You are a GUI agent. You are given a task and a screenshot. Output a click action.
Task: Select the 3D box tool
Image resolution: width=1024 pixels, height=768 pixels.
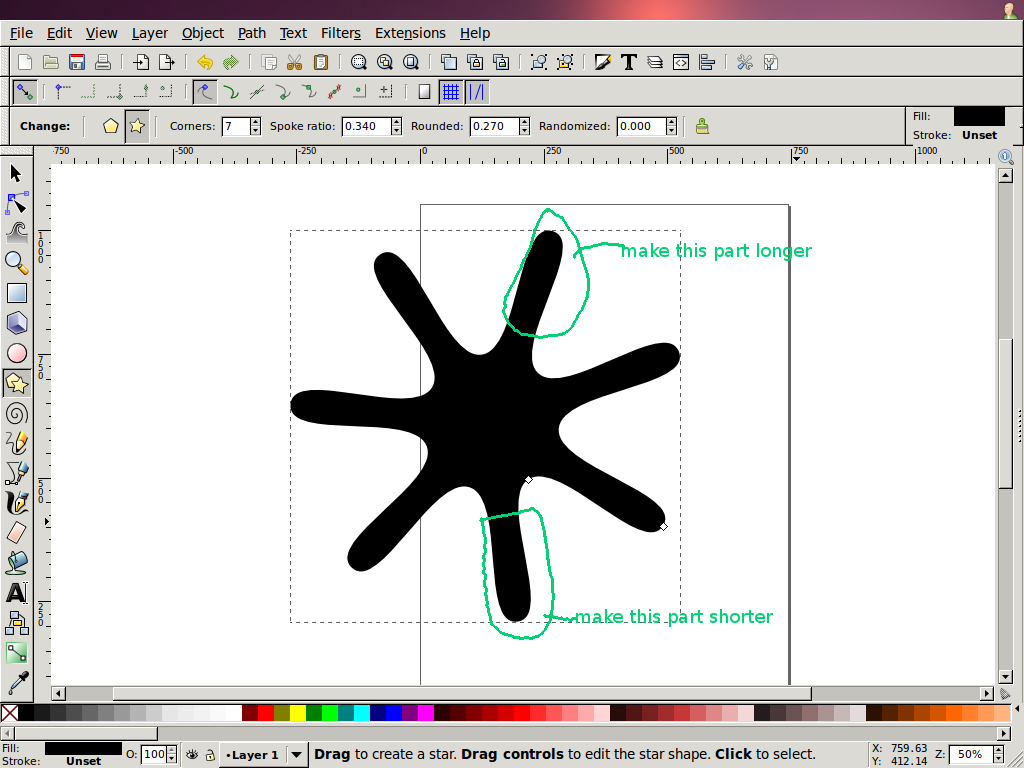17,323
